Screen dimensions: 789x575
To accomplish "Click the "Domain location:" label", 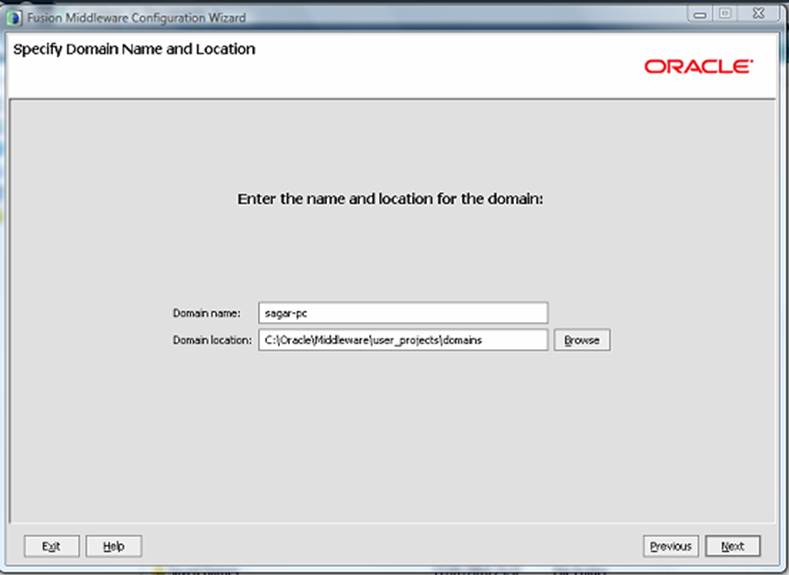I will tap(212, 340).
